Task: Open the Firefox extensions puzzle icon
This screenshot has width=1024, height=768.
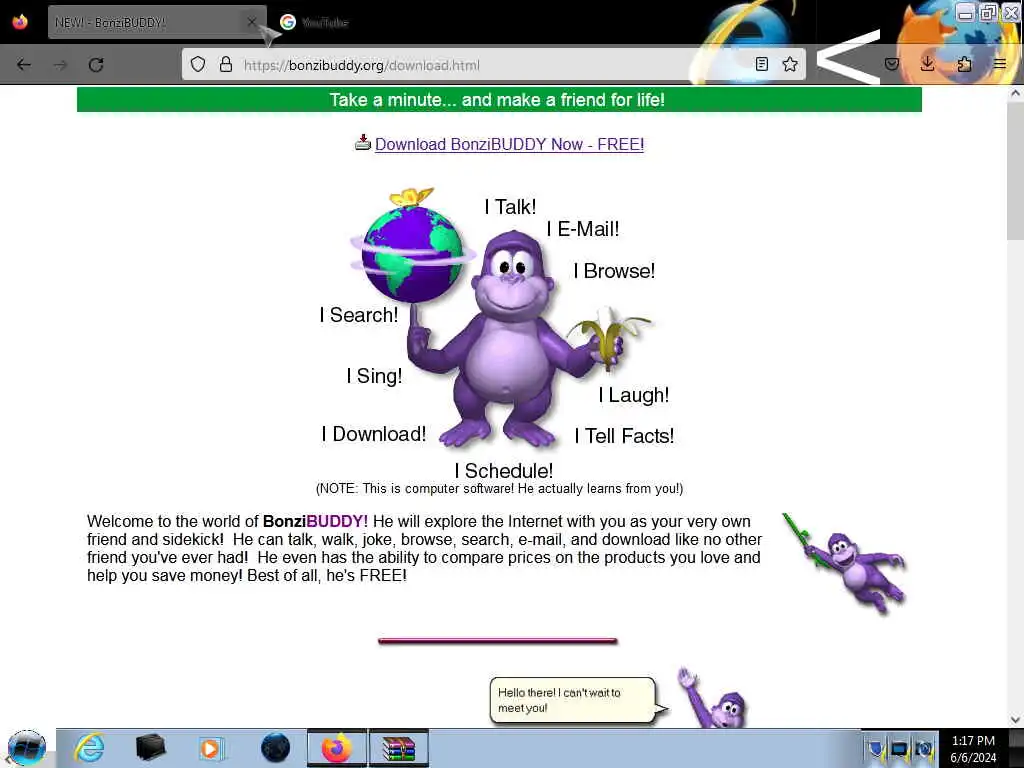Action: (964, 64)
